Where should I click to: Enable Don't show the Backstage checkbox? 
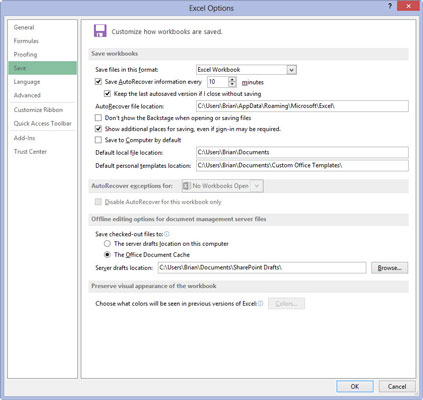(x=98, y=118)
